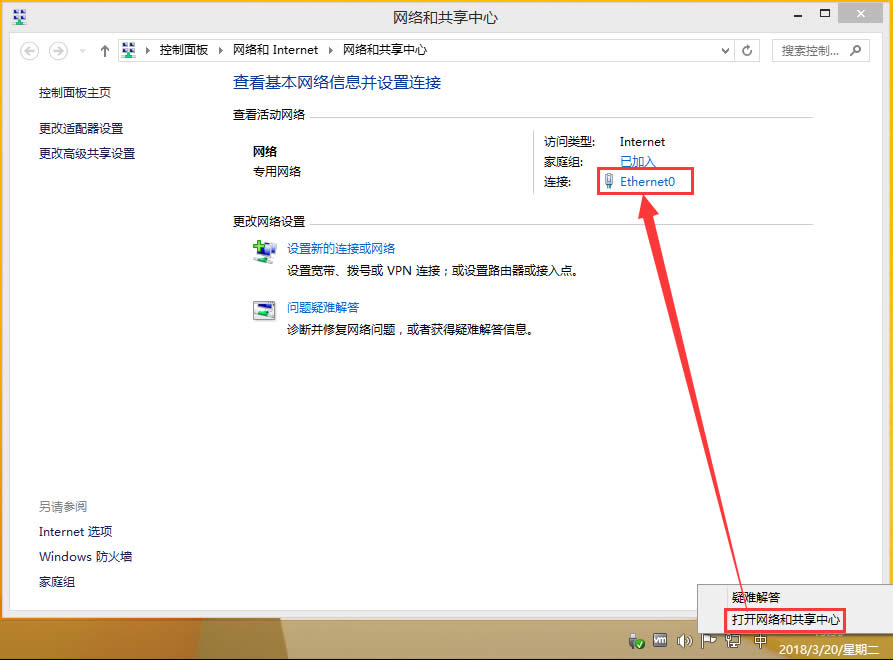Click the Chinese input method indicator

(x=760, y=641)
